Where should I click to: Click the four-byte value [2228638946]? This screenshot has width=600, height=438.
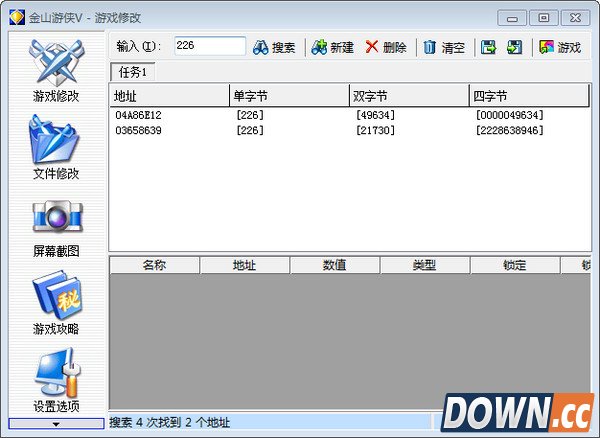(x=509, y=130)
